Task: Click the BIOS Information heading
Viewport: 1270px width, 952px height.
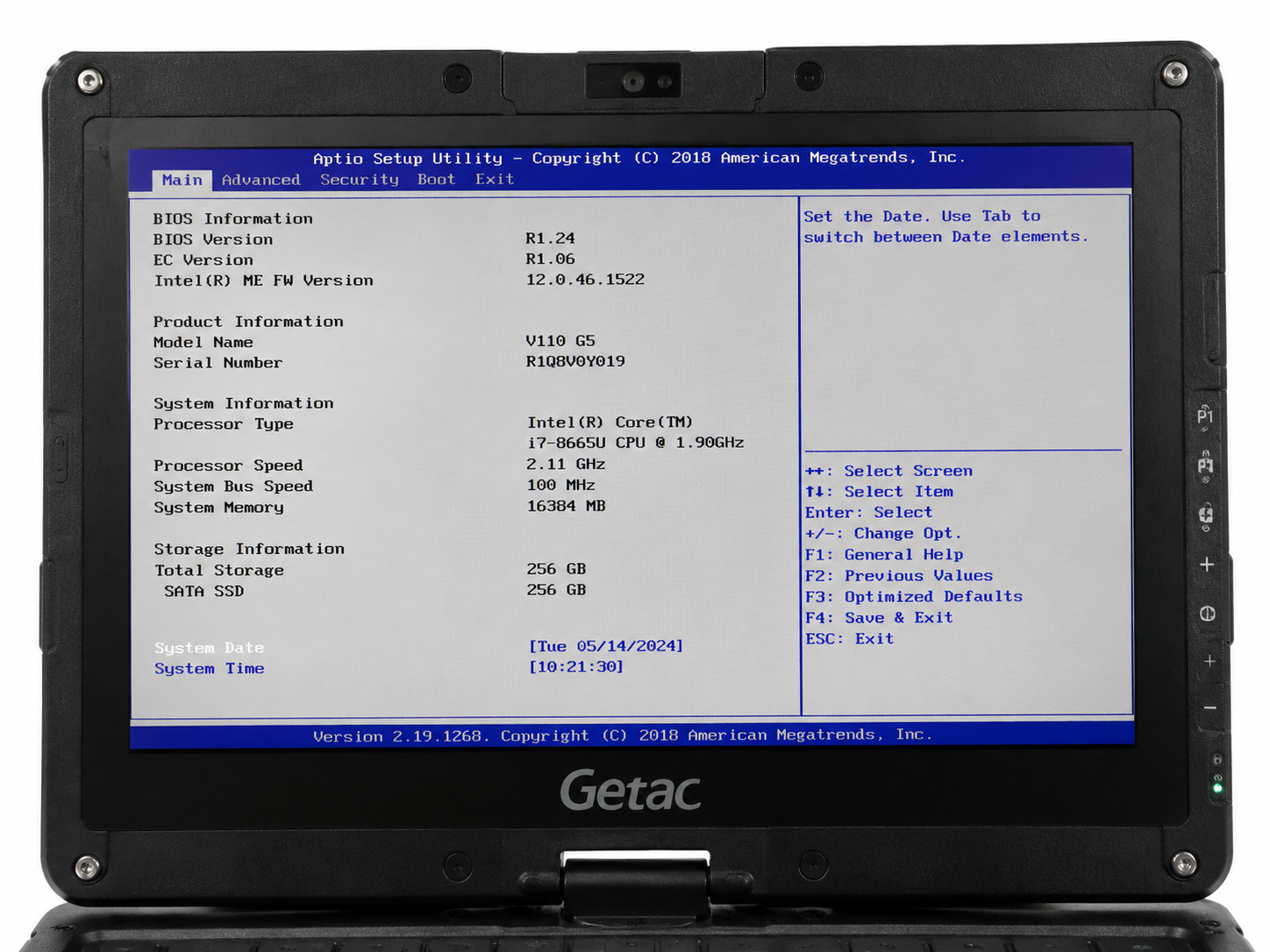Action: (x=232, y=219)
